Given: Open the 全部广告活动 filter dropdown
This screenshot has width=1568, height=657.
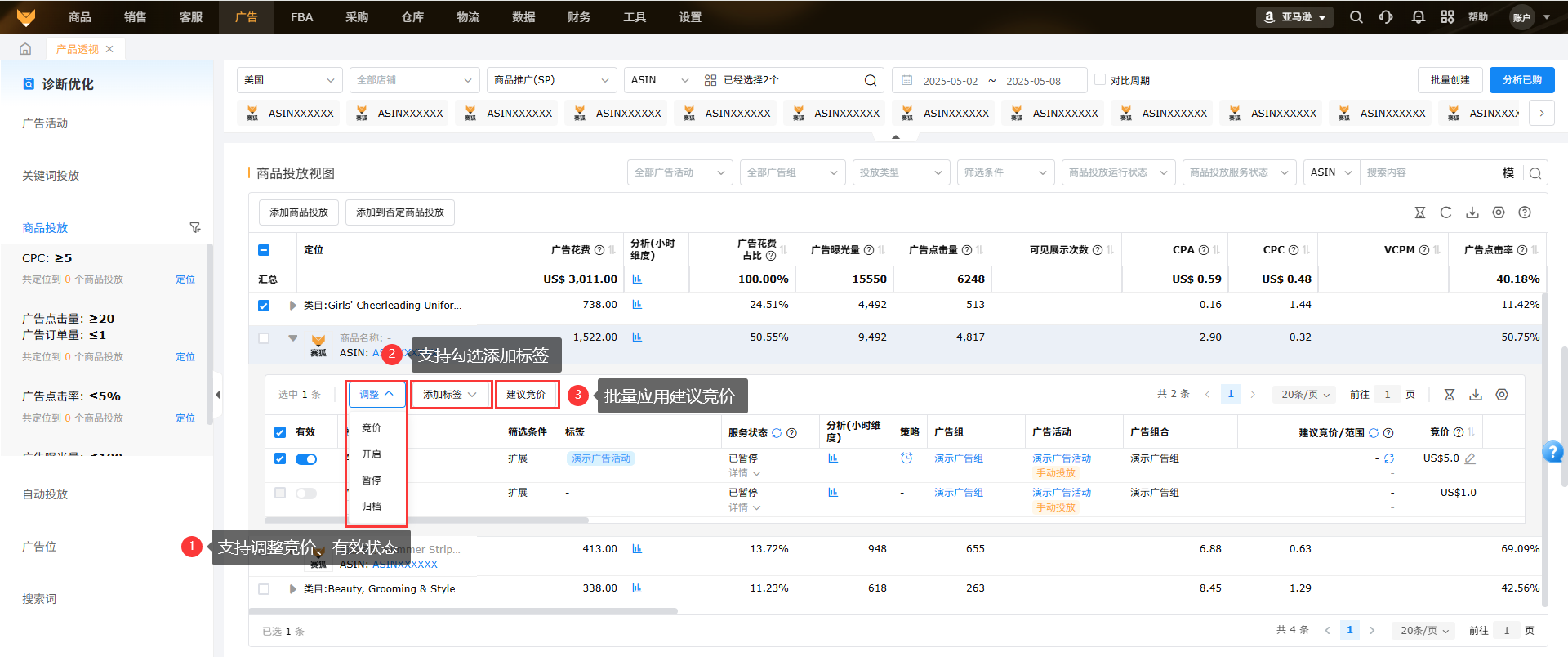Looking at the screenshot, I should pyautogui.click(x=679, y=172).
